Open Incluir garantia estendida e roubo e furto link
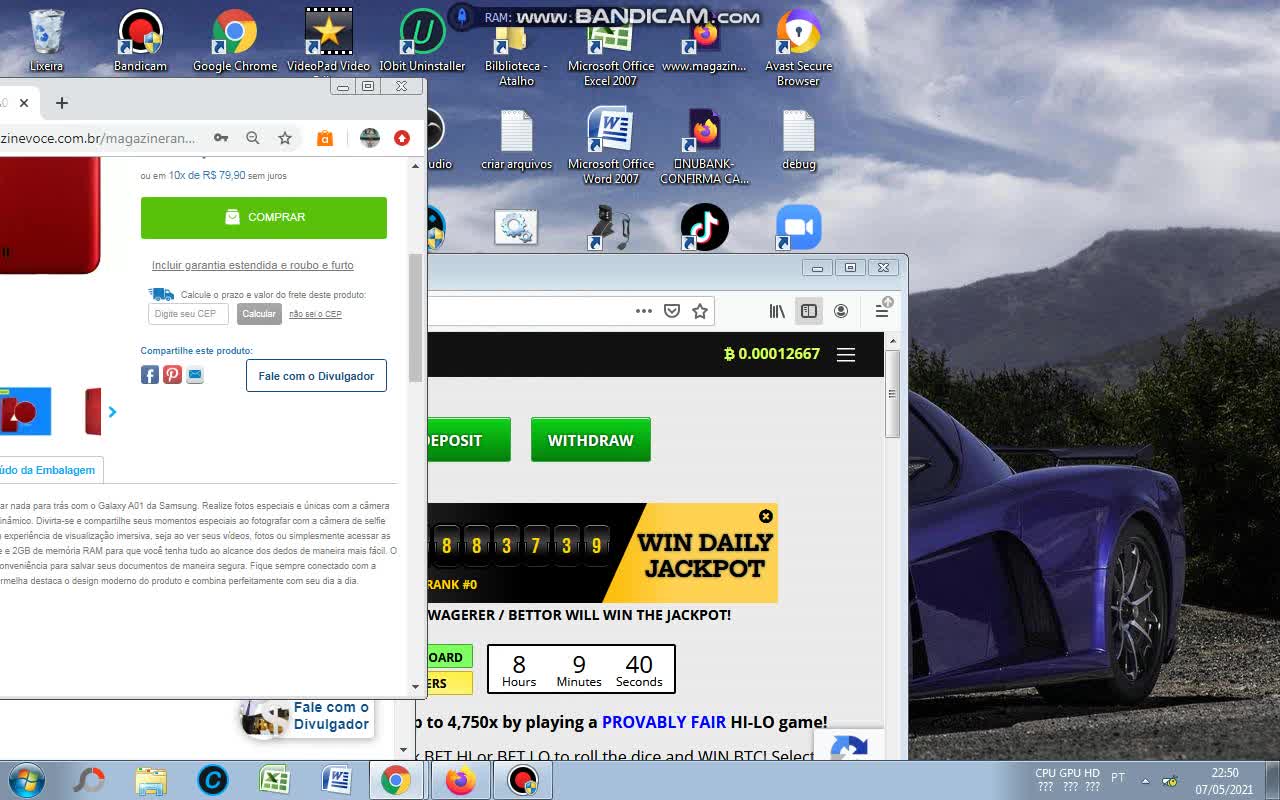This screenshot has height=800, width=1280. (x=253, y=265)
